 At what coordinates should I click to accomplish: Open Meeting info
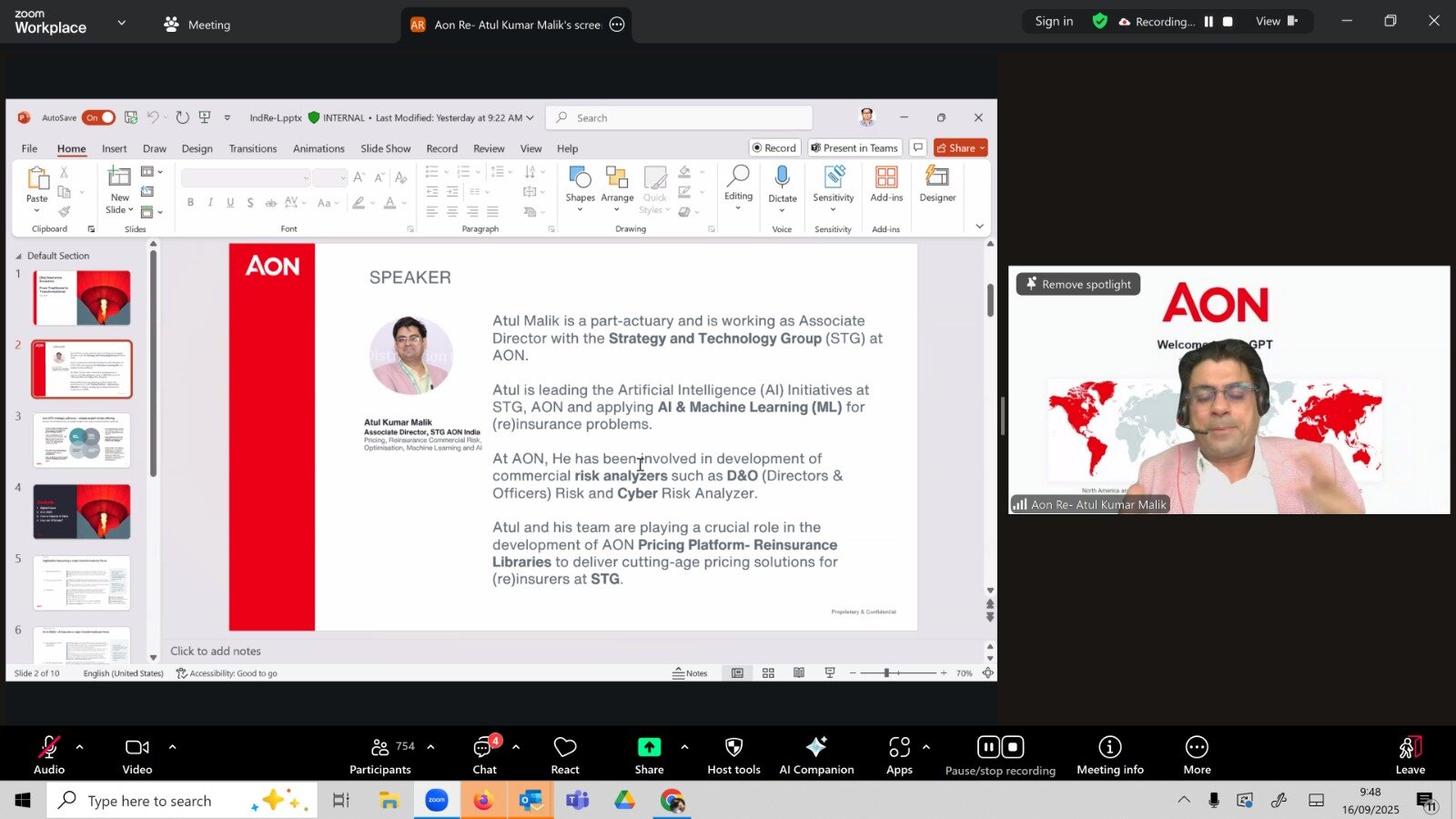tap(1109, 755)
